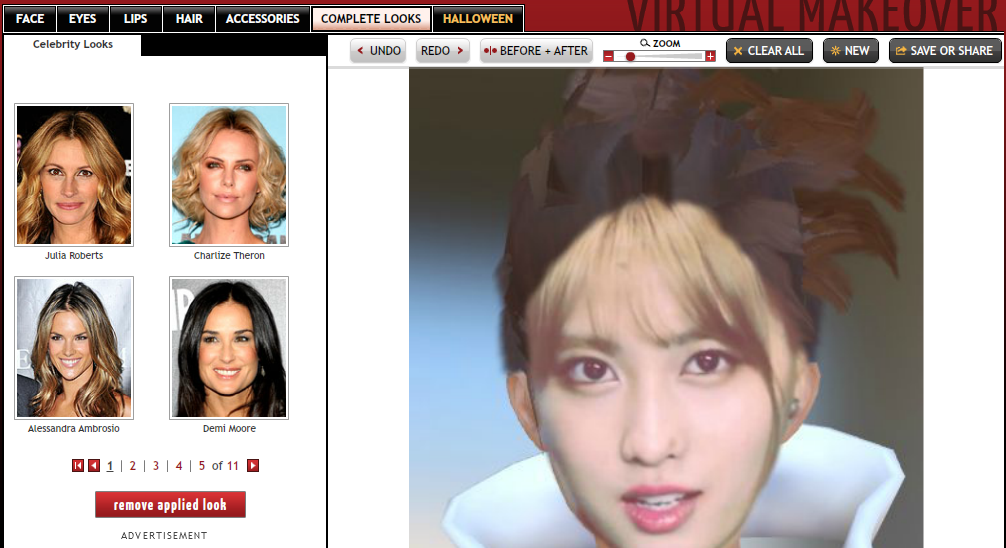Click the zoom minus icon
This screenshot has width=1006, height=548.
608,56
